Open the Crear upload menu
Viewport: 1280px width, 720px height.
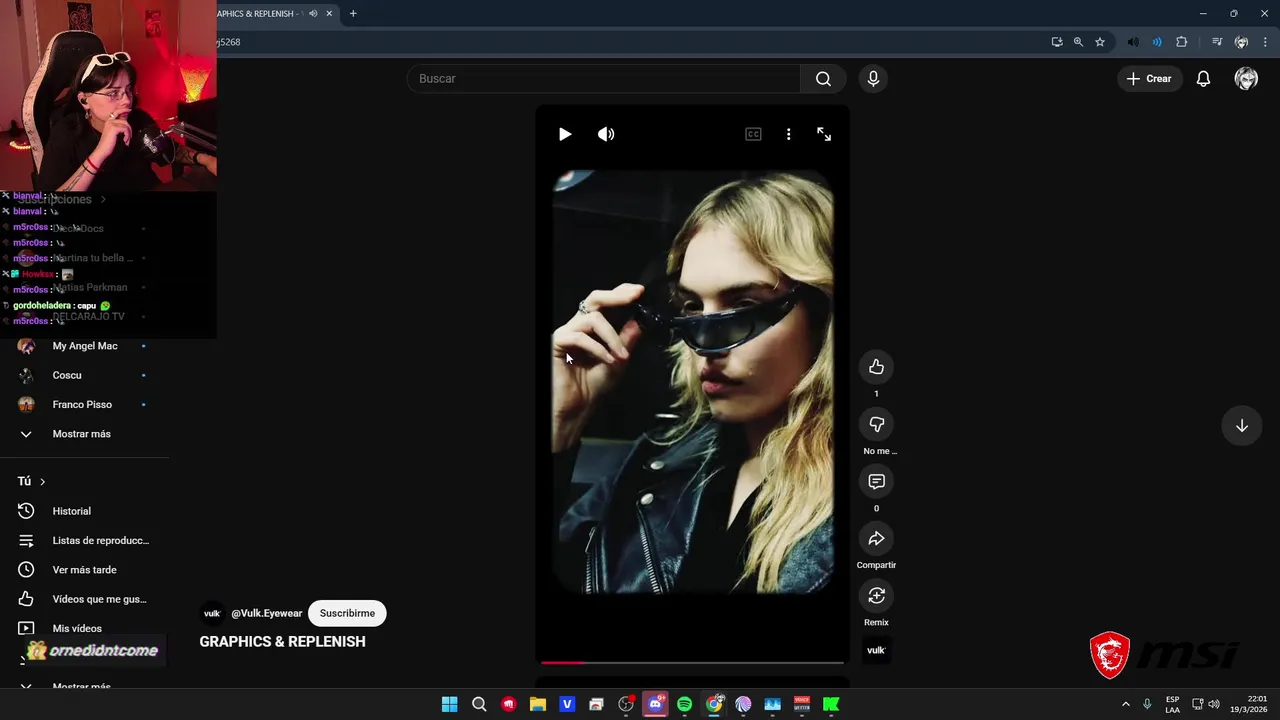tap(1149, 78)
